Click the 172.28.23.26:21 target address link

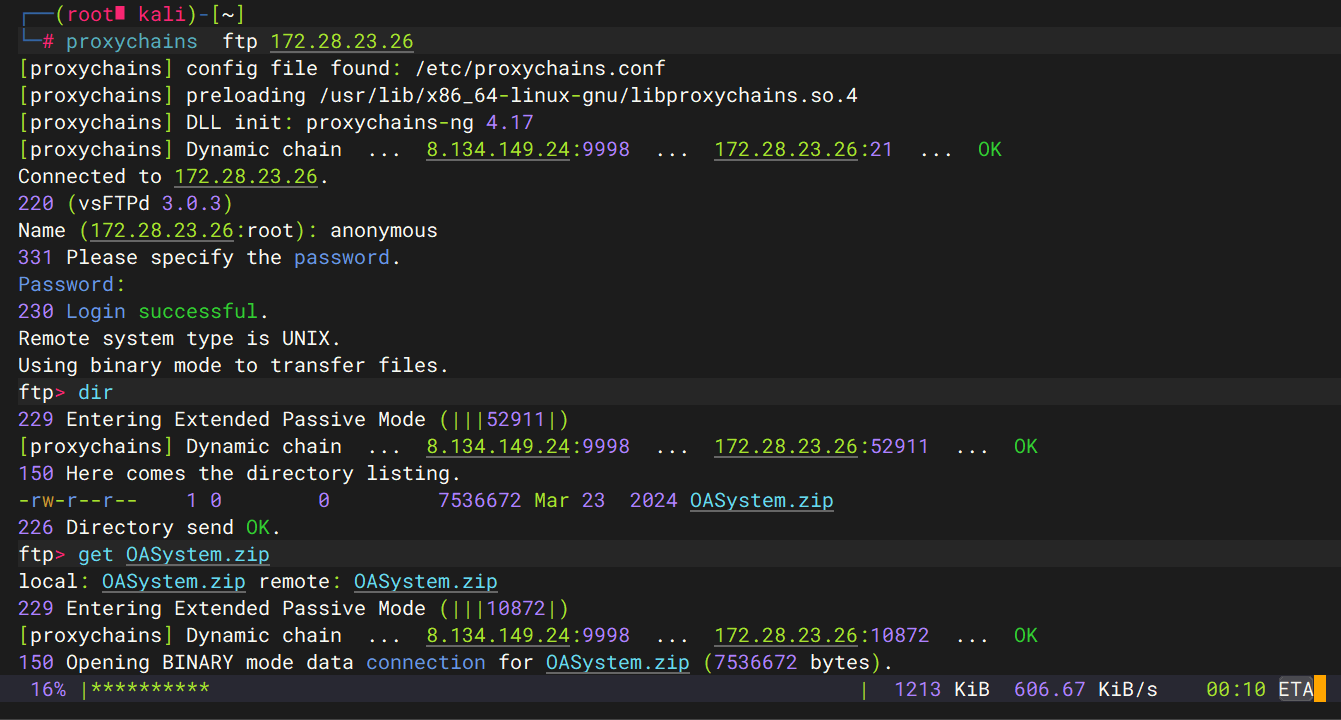coord(785,150)
